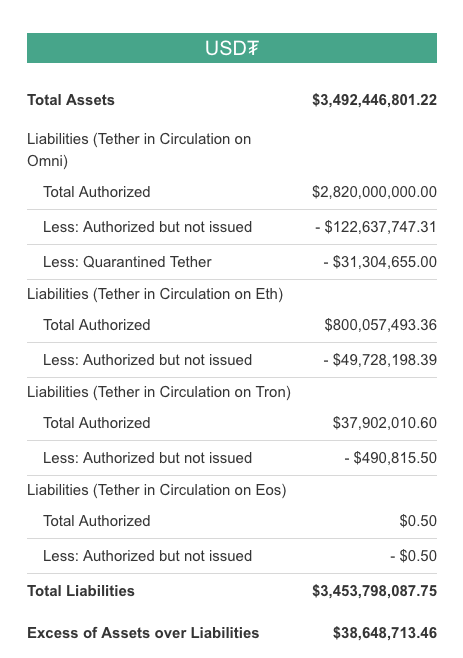Click Excess of Assets over Liabilities $38,648,713.46
Image resolution: width=463 pixels, height=658 pixels.
pos(385,633)
